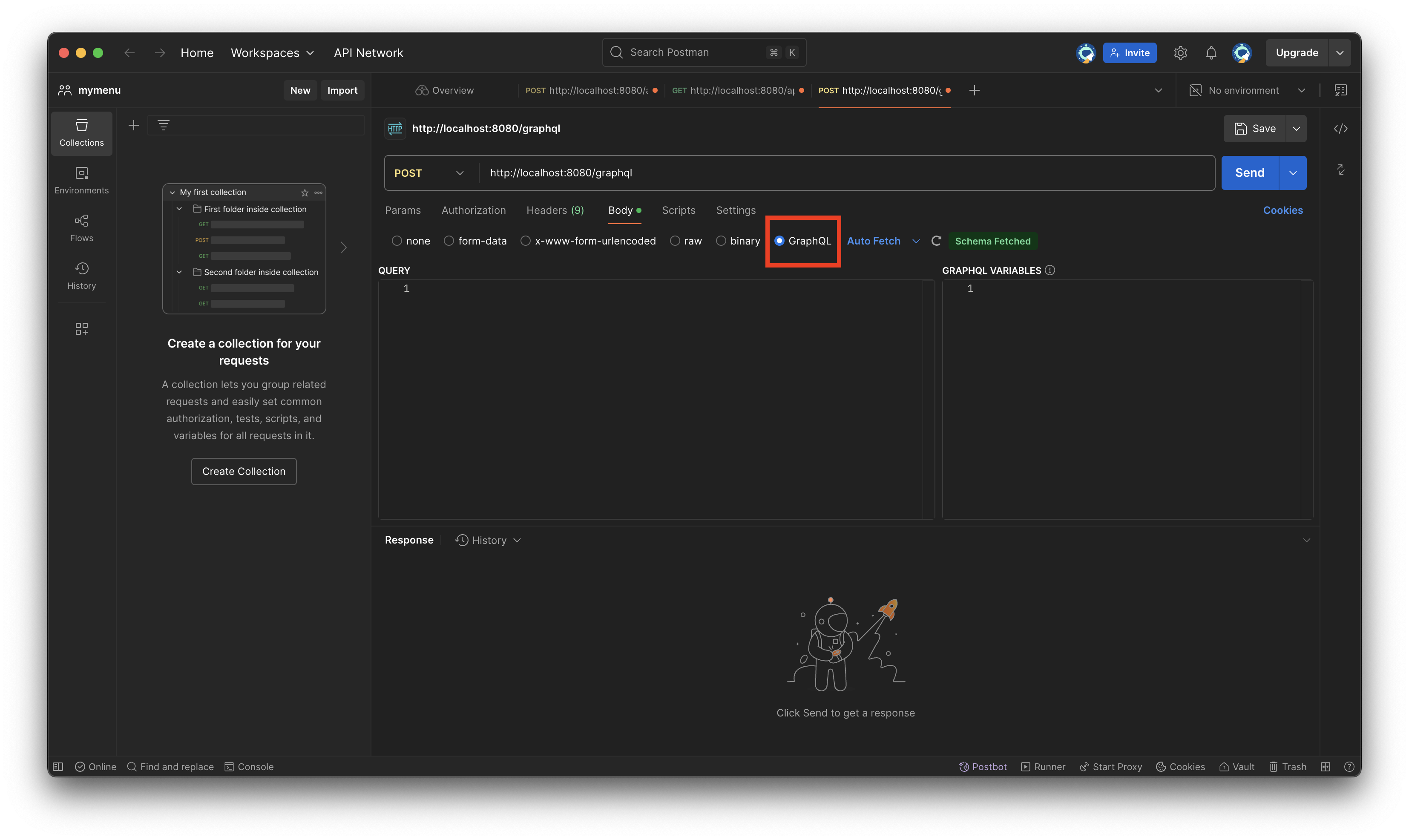Open the settings gear icon

pos(1180,53)
